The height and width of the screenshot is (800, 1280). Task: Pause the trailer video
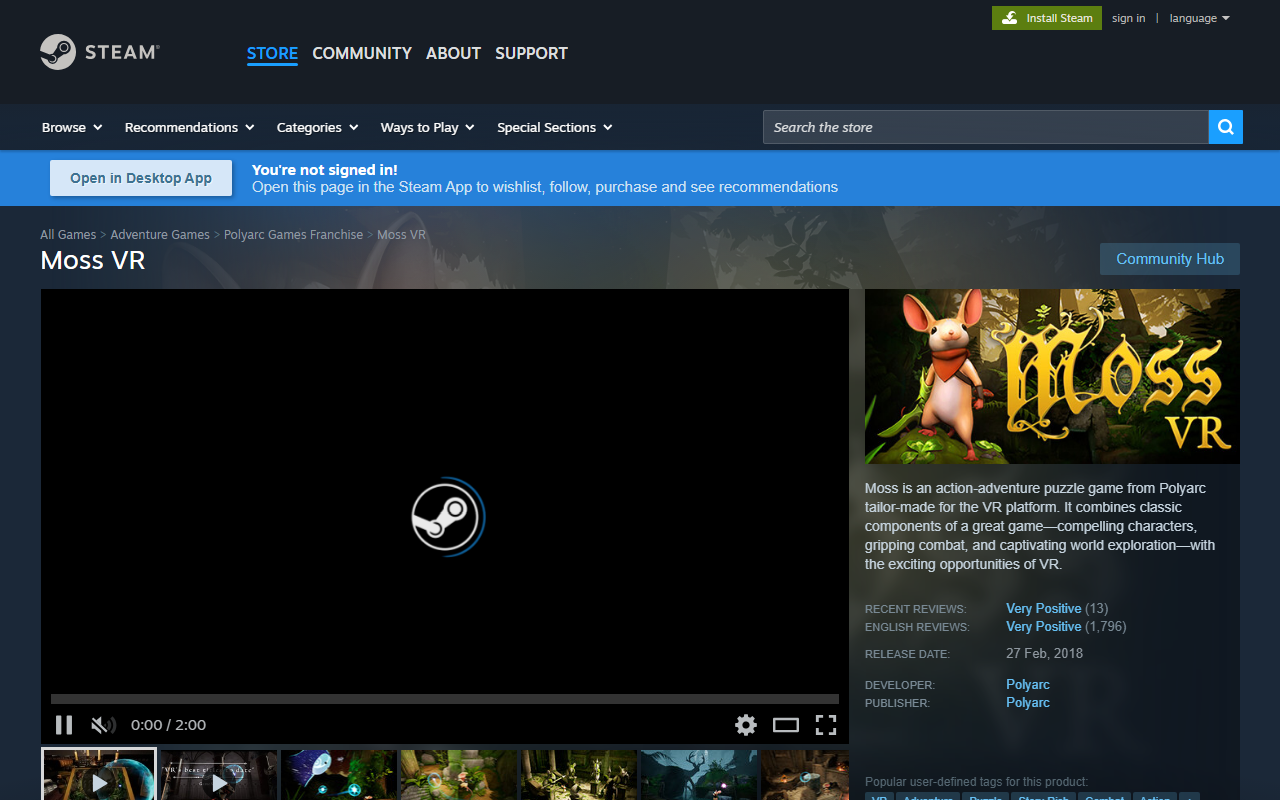click(x=64, y=725)
